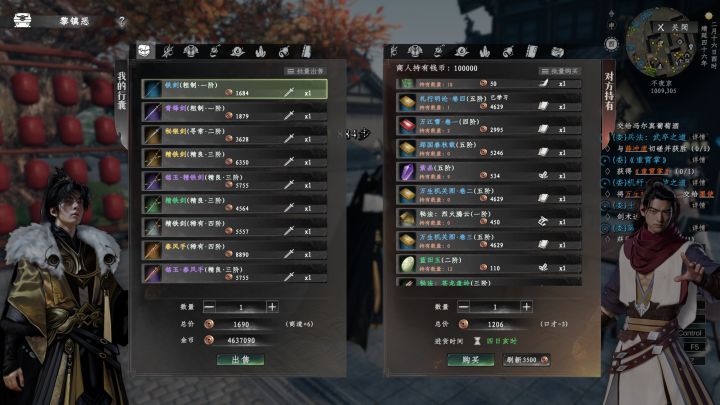Toggle batch sell (批量出售) mode
The height and width of the screenshot is (405, 720).
(x=305, y=71)
